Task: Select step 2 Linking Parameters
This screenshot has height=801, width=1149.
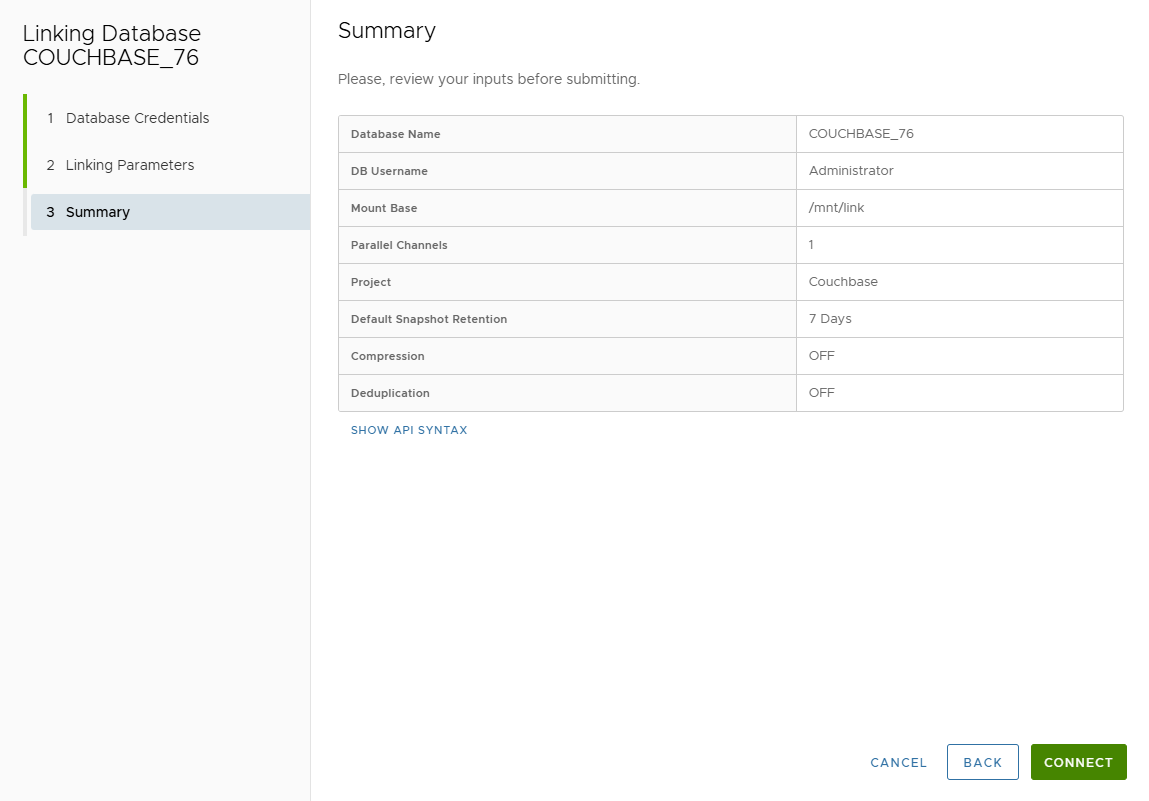Action: [x=131, y=165]
